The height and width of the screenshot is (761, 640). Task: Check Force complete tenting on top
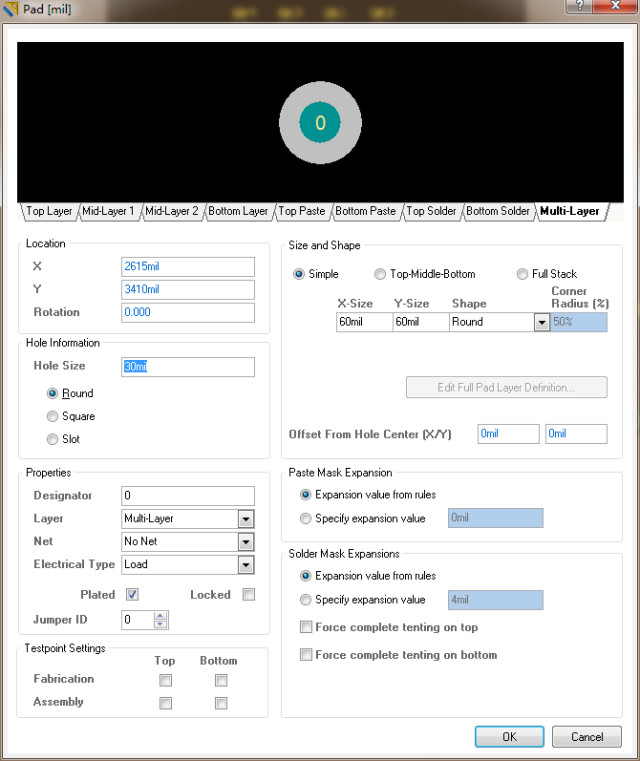pyautogui.click(x=306, y=628)
